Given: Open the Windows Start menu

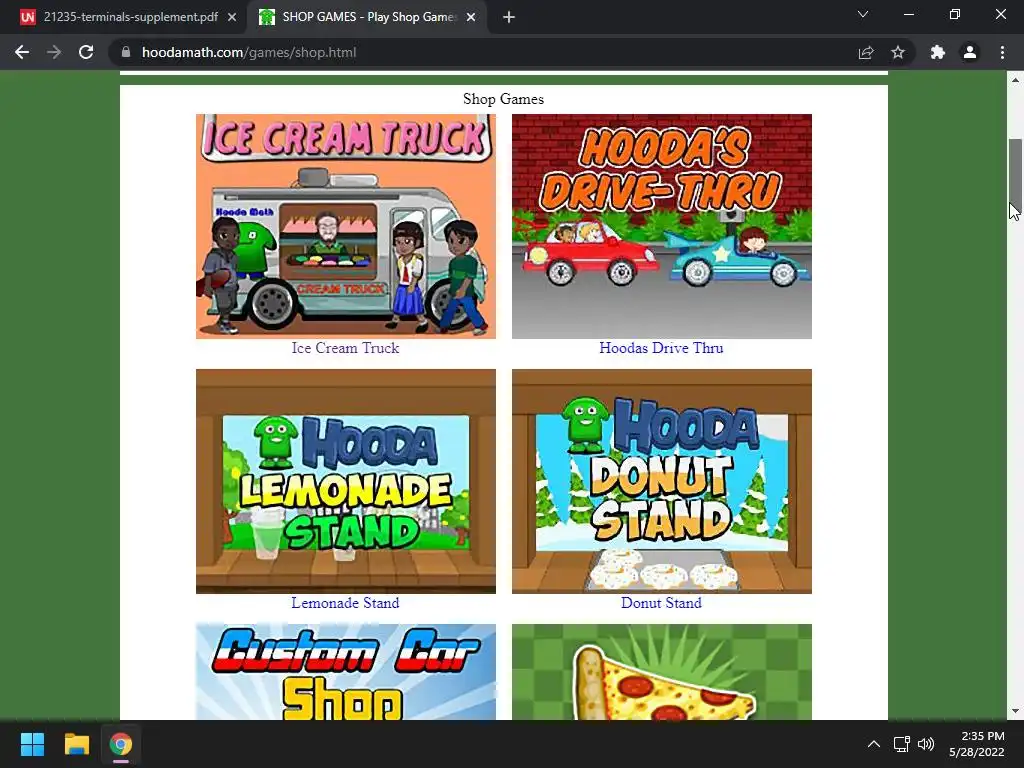Looking at the screenshot, I should [x=32, y=744].
